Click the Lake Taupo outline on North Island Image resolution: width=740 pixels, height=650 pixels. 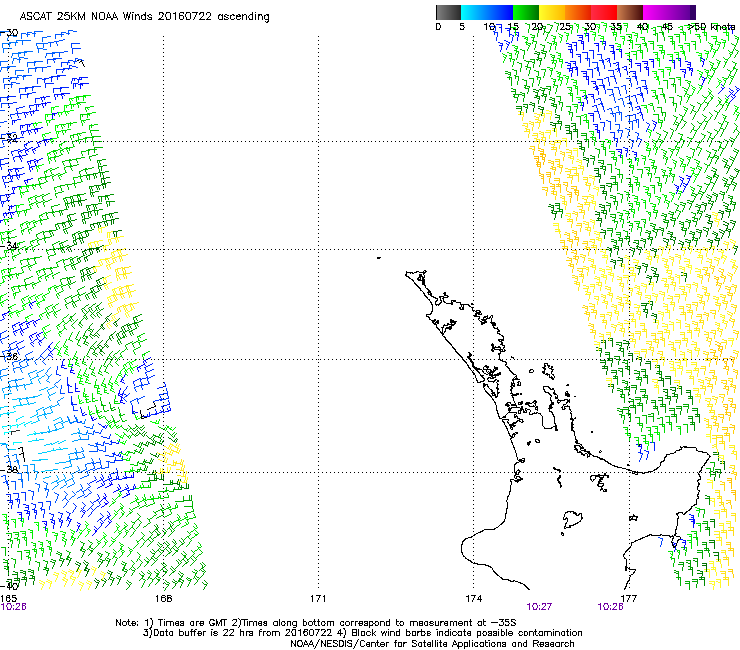pyautogui.click(x=572, y=520)
